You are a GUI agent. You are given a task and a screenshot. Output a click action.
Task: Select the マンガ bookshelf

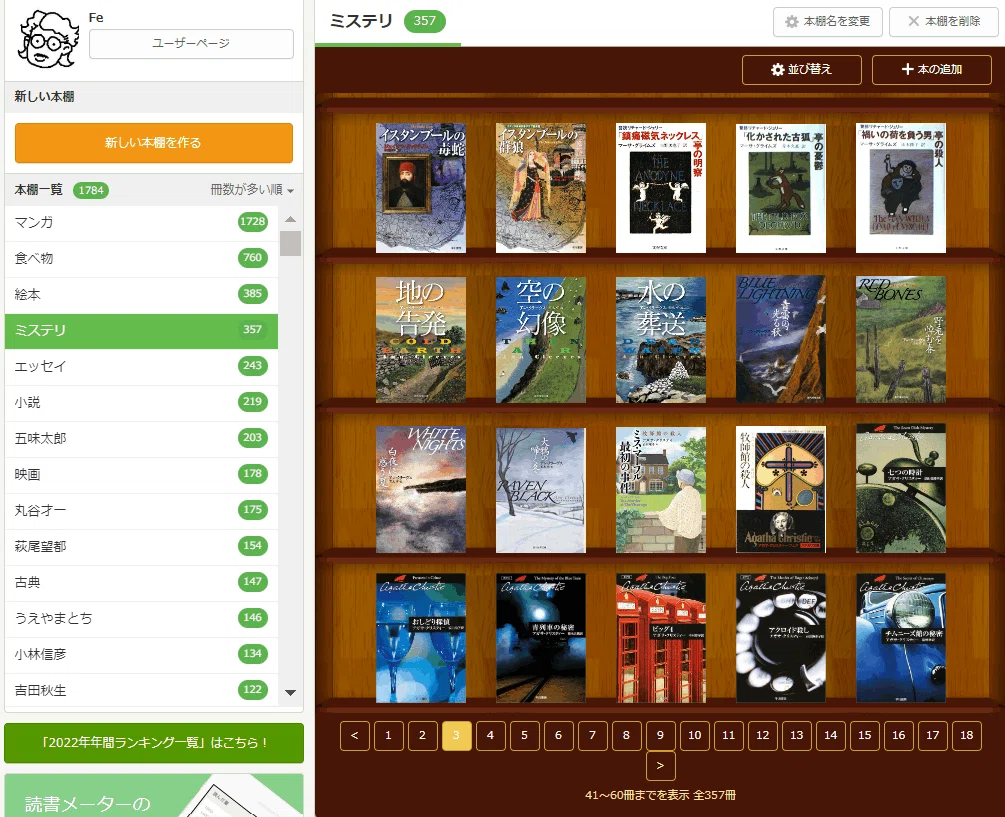(x=141, y=222)
